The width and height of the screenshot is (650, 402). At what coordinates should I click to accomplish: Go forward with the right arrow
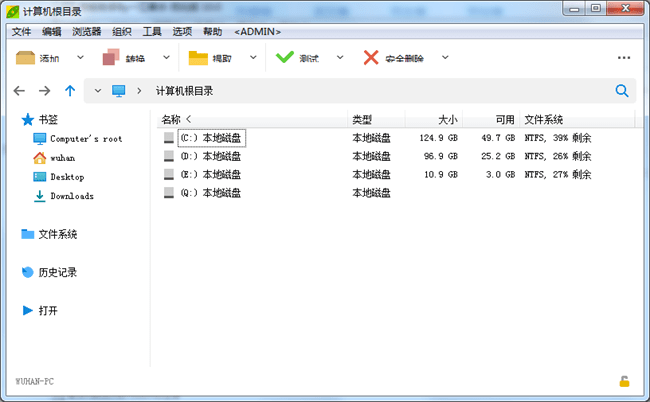[44, 91]
